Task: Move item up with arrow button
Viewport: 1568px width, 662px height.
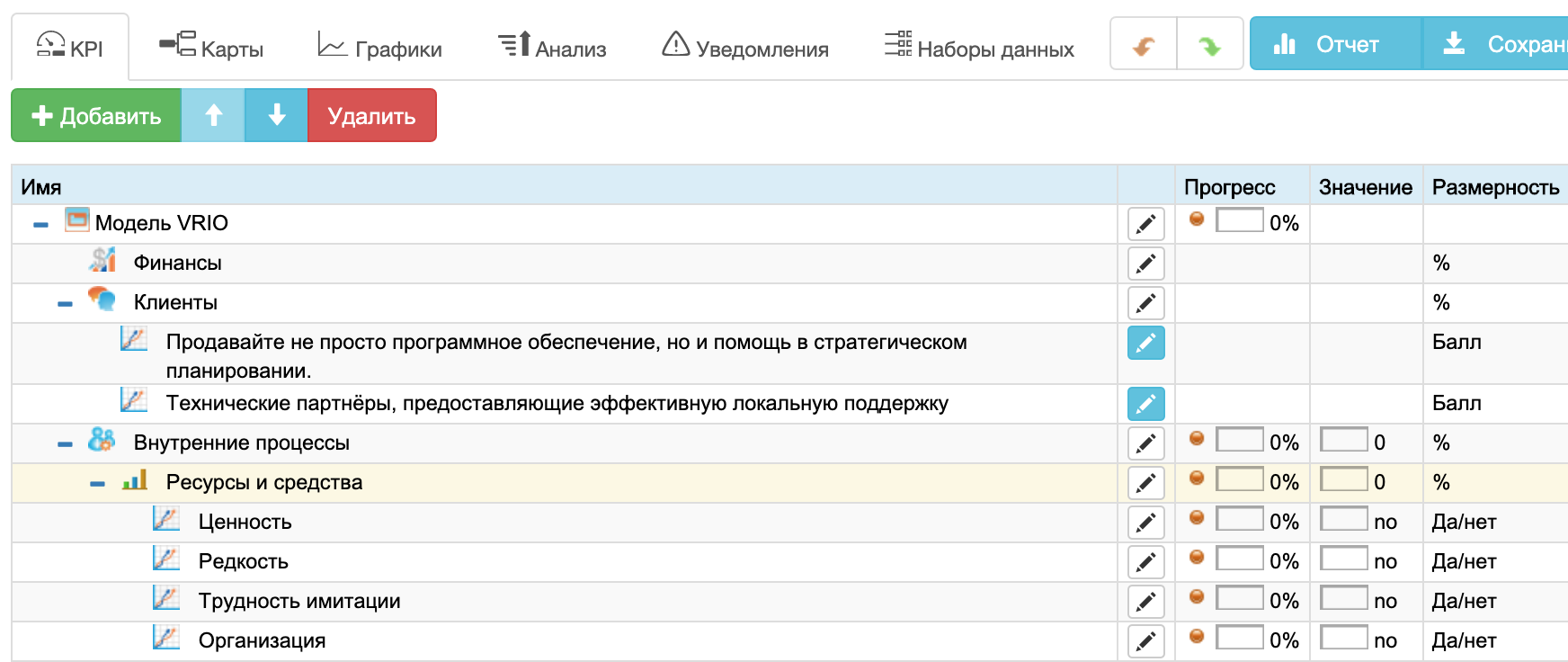Action: coord(213,115)
